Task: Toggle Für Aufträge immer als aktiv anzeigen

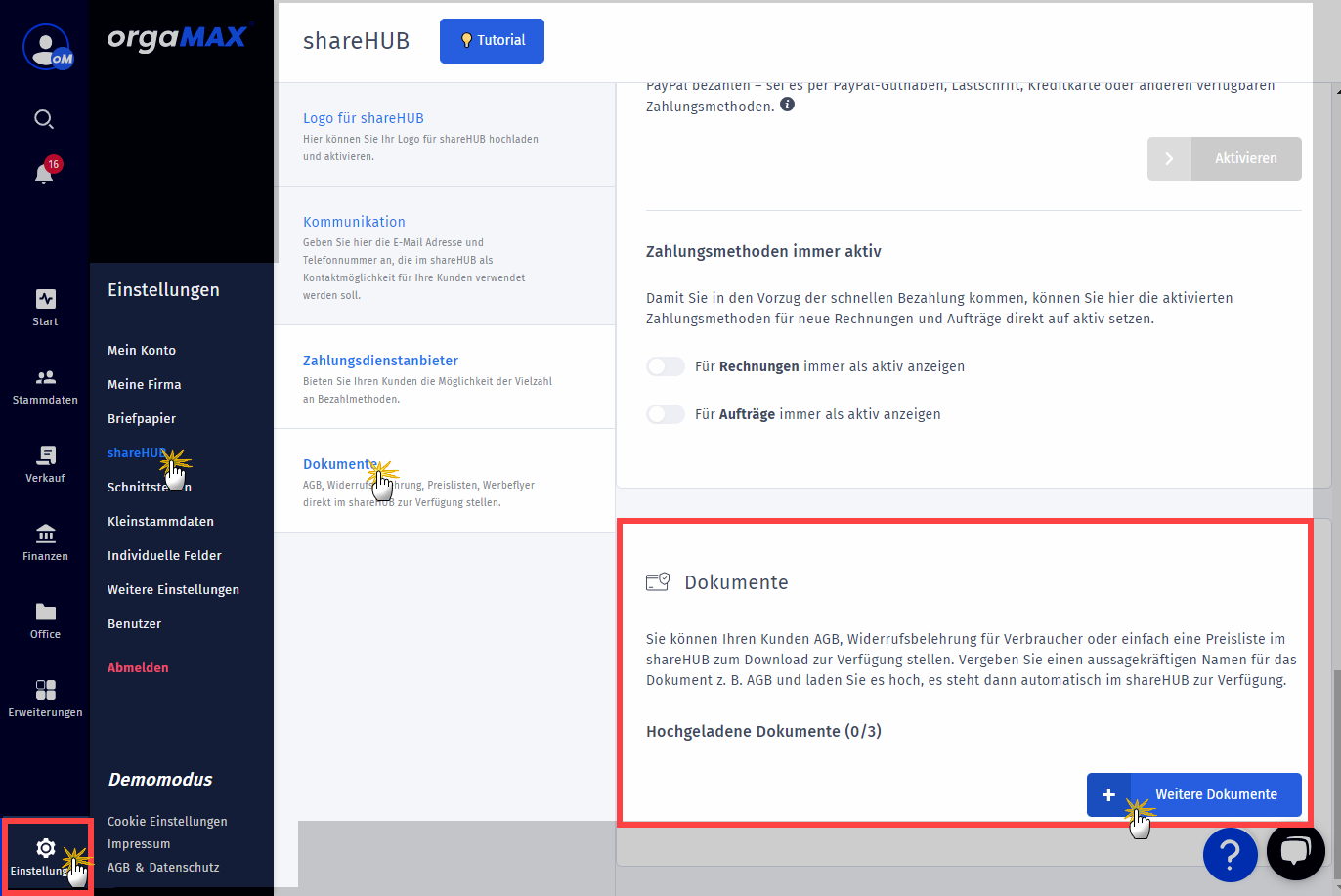Action: pyautogui.click(x=666, y=414)
